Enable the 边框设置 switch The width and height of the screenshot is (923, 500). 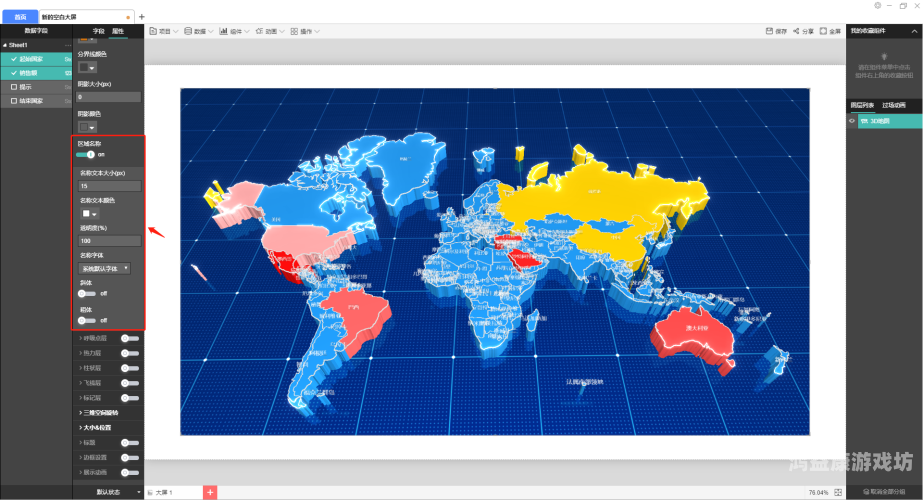130,458
